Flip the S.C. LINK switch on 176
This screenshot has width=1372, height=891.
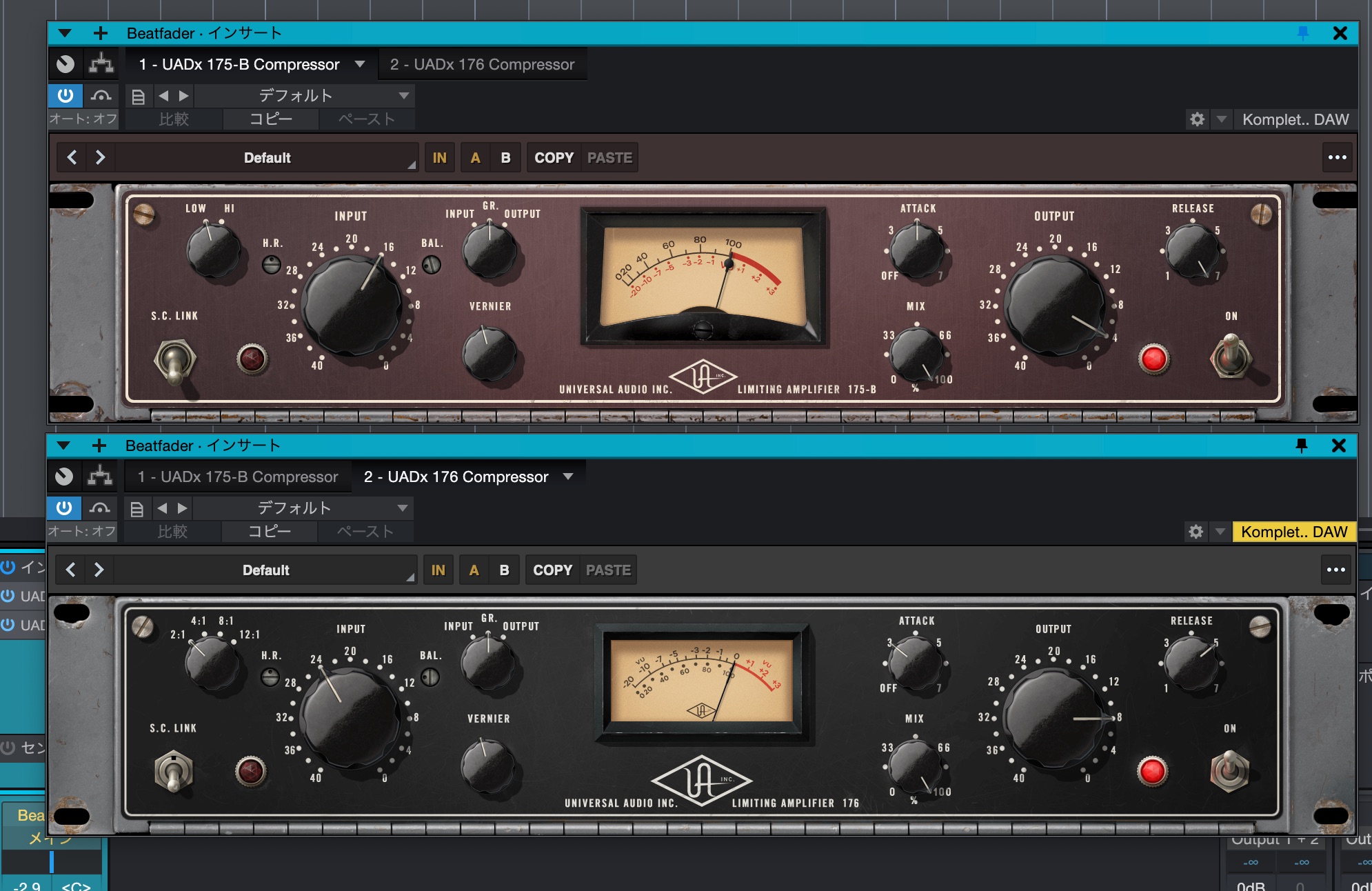174,772
